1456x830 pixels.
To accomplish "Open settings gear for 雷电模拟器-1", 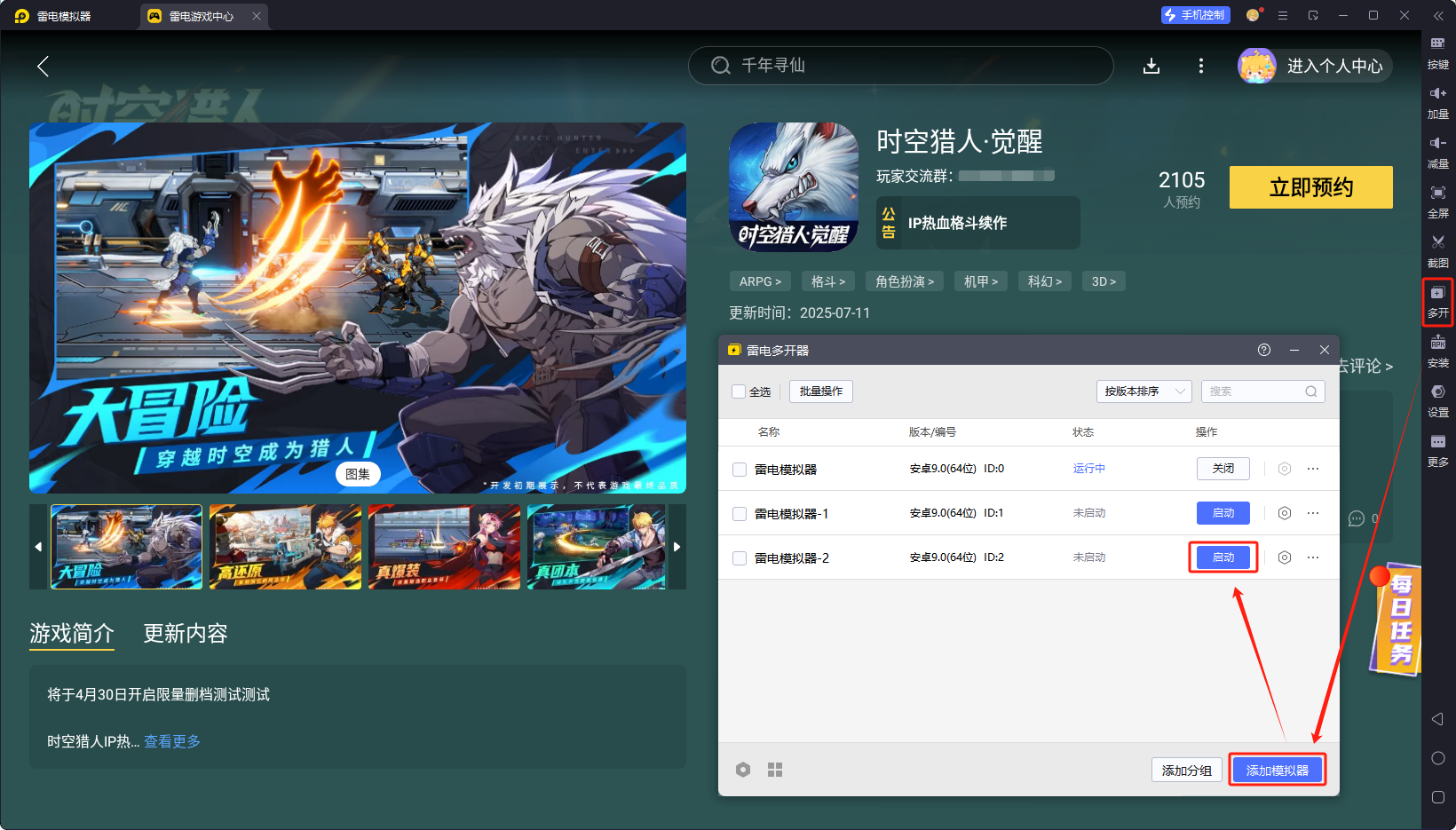I will coord(1285,513).
